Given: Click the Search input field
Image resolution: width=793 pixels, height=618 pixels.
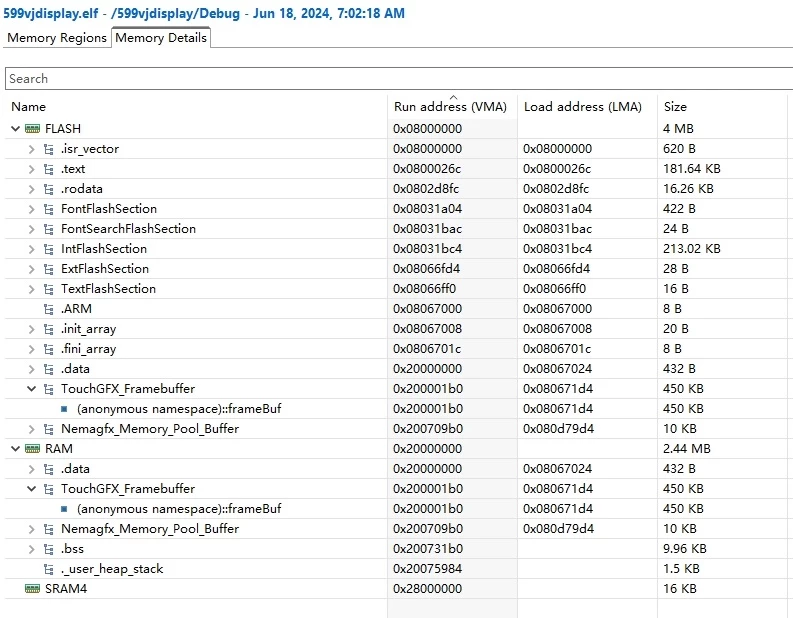Looking at the screenshot, I should click(x=399, y=79).
